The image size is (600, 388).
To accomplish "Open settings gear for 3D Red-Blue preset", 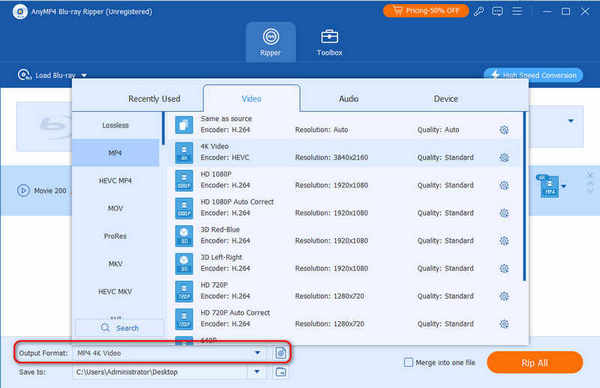I will 504,241.
